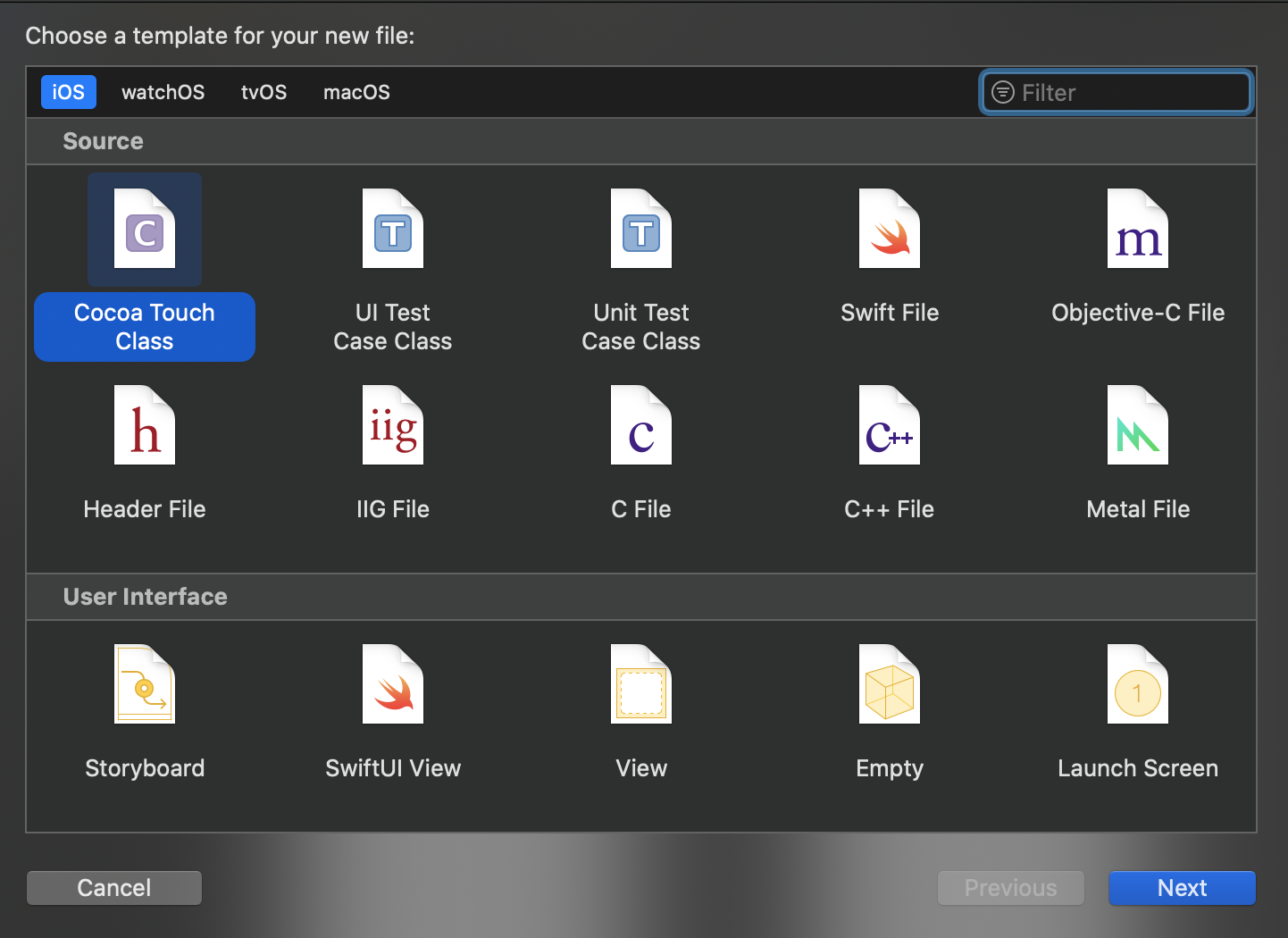Select the C++ File template icon
Screen dimensions: 1288x938
click(x=890, y=425)
